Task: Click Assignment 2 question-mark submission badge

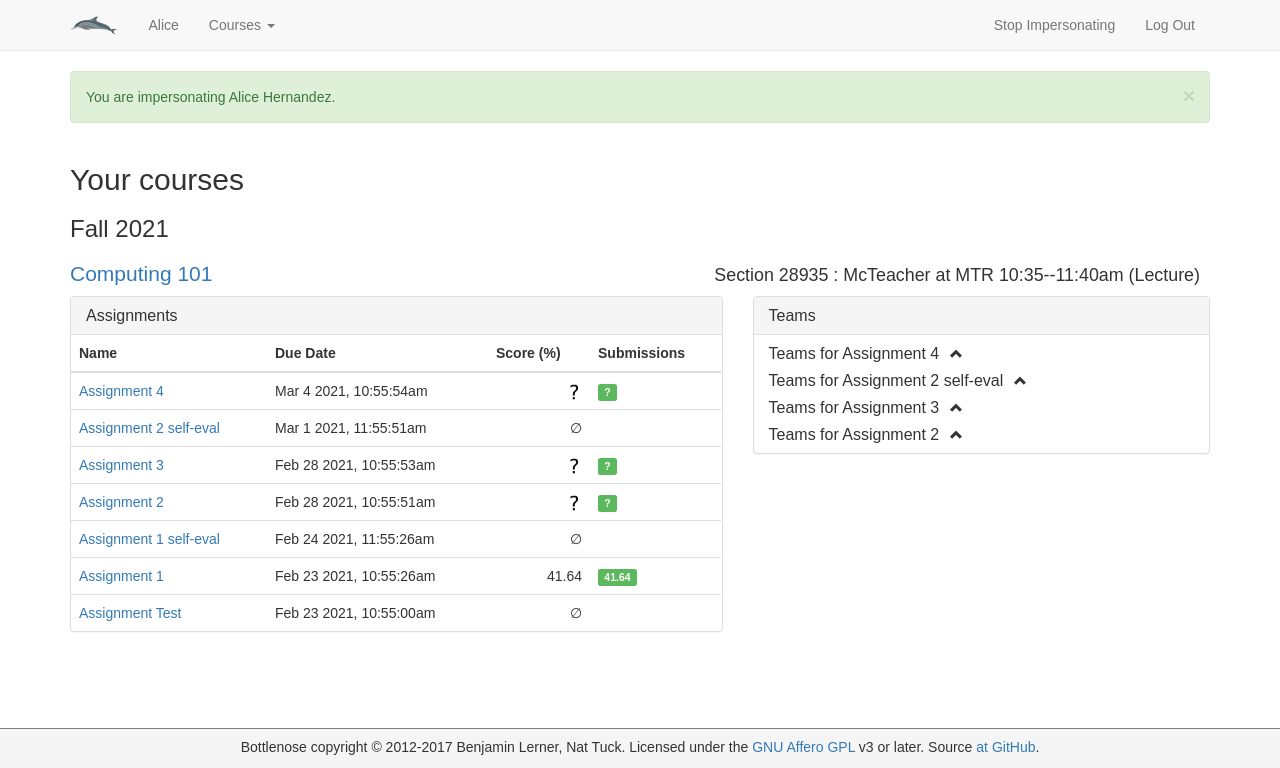Action: [x=607, y=503]
